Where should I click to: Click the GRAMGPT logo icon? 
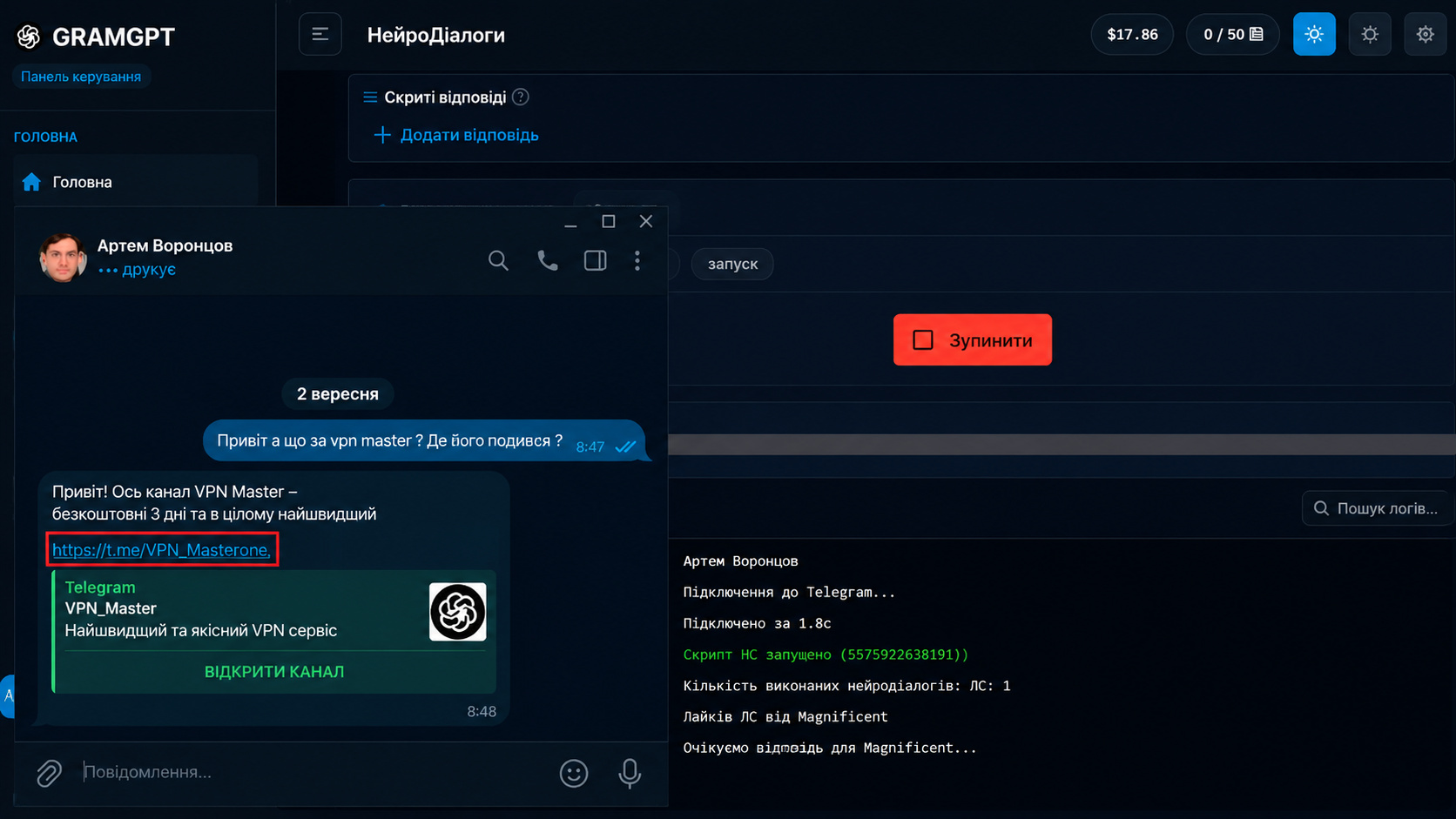point(29,36)
